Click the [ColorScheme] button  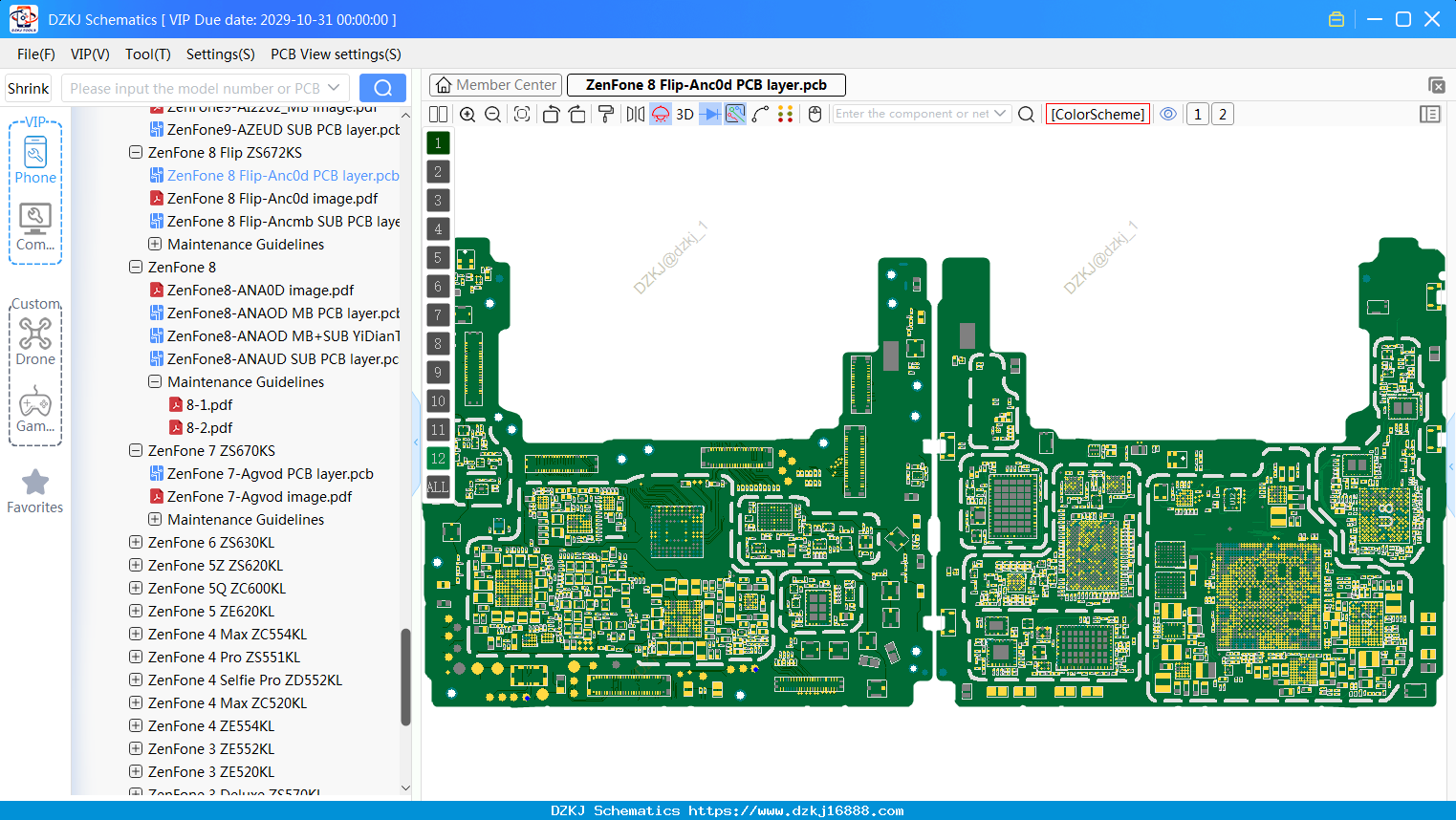pyautogui.click(x=1097, y=114)
